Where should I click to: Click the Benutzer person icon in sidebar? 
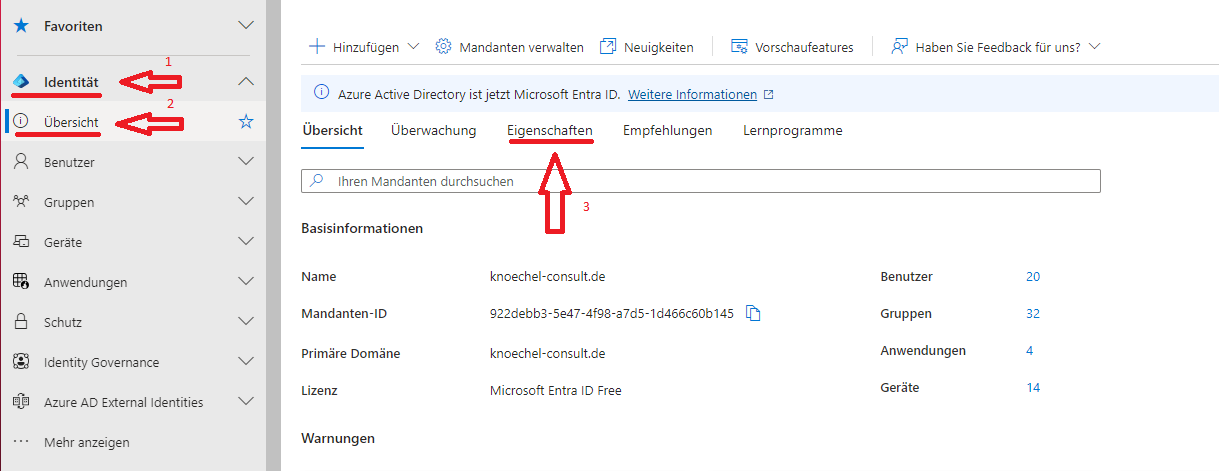pyautogui.click(x=21, y=162)
